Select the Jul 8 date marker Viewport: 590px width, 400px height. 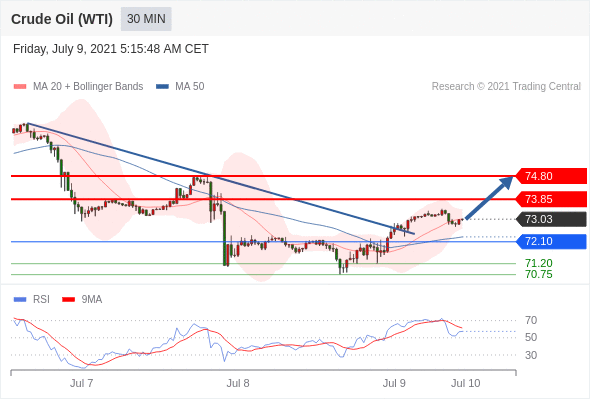238,383
